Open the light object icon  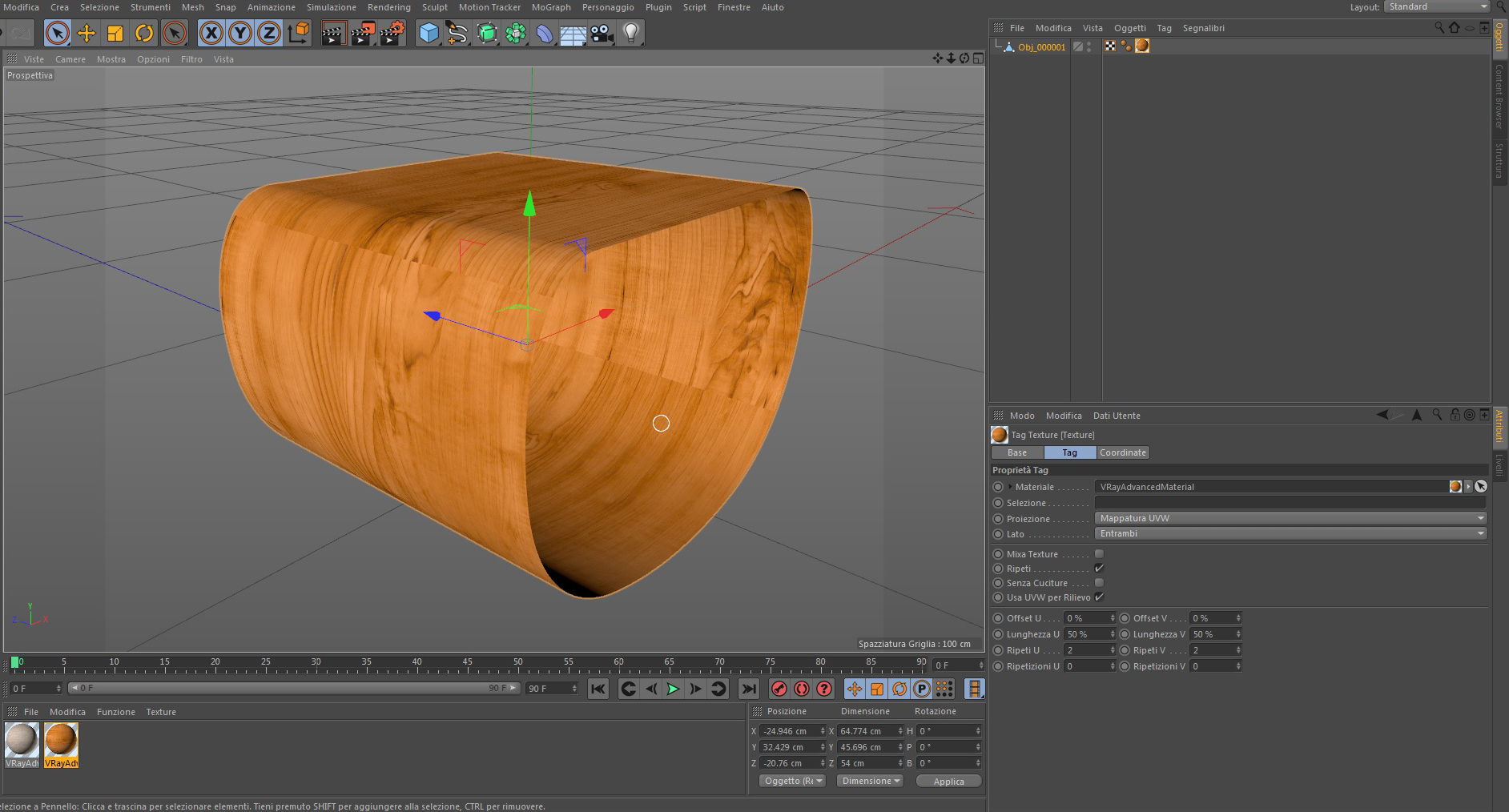(631, 33)
